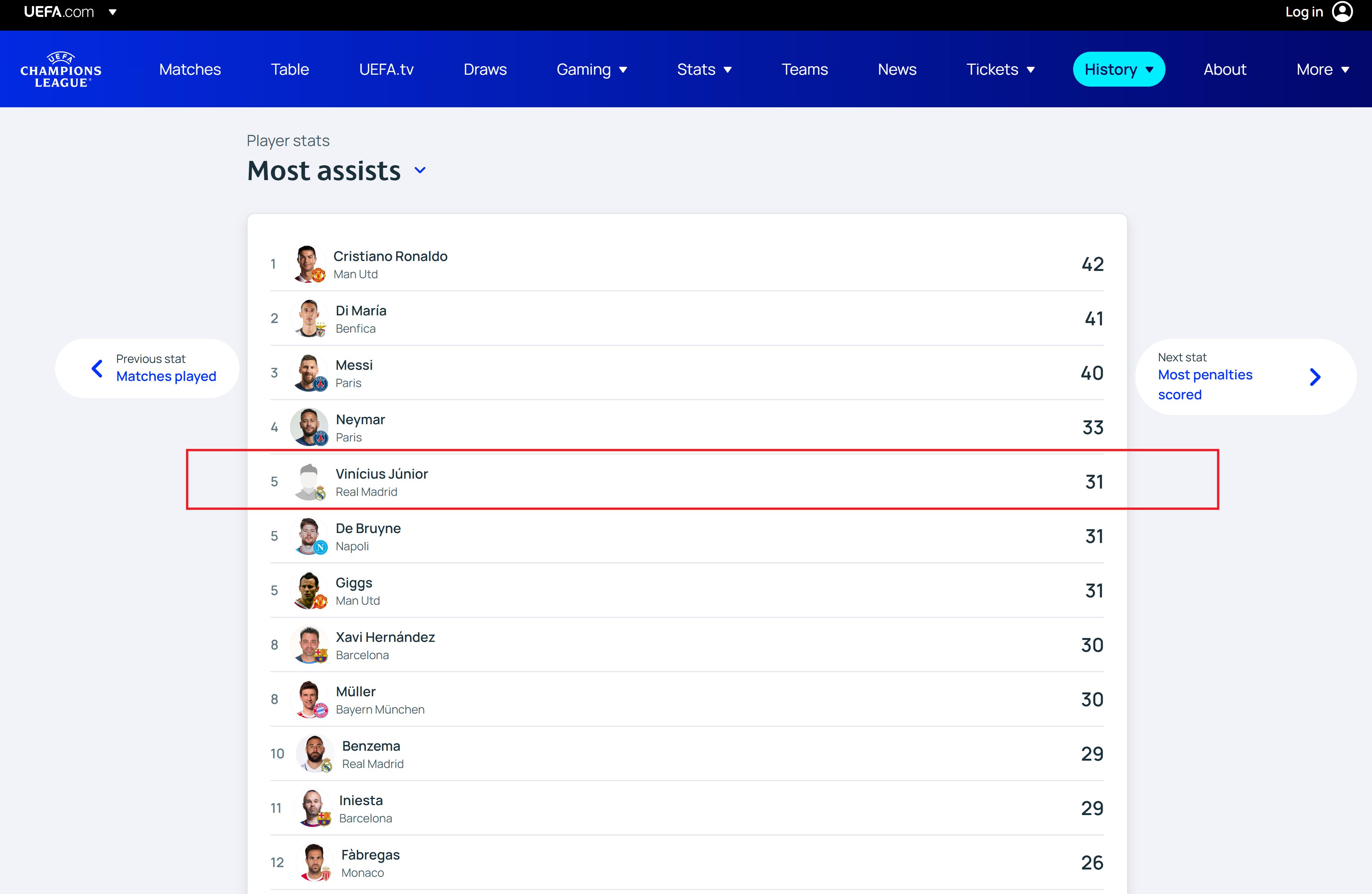Expand the Most assists stat dropdown
1372x894 pixels.
click(x=420, y=170)
